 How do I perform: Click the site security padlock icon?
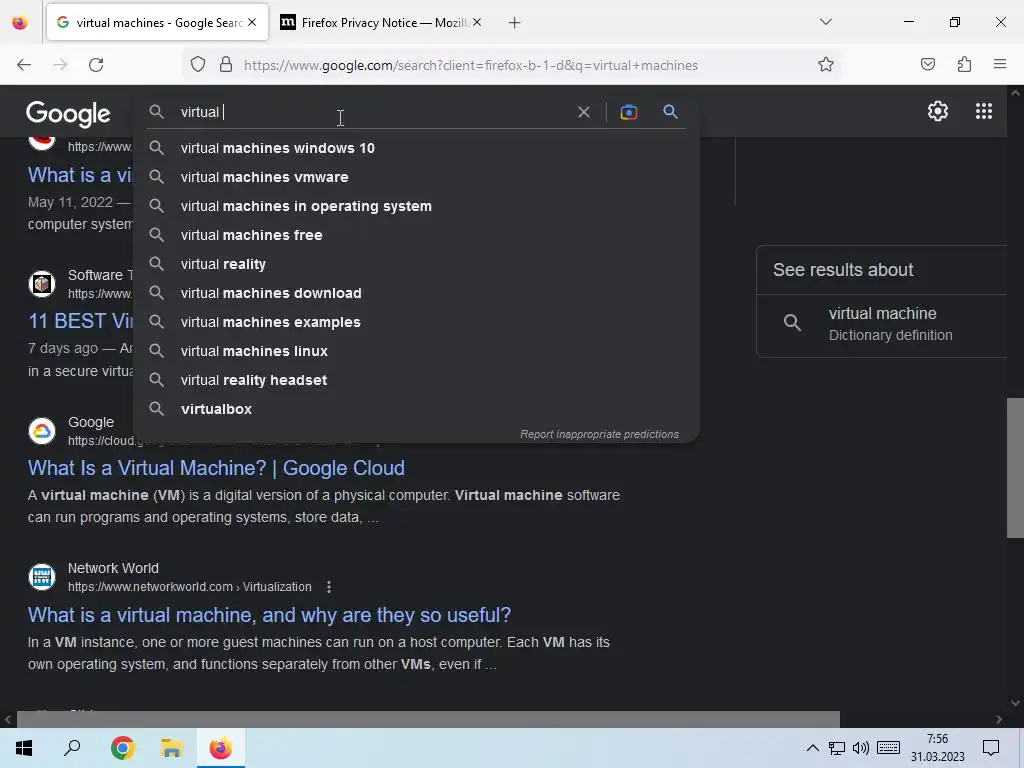click(226, 64)
